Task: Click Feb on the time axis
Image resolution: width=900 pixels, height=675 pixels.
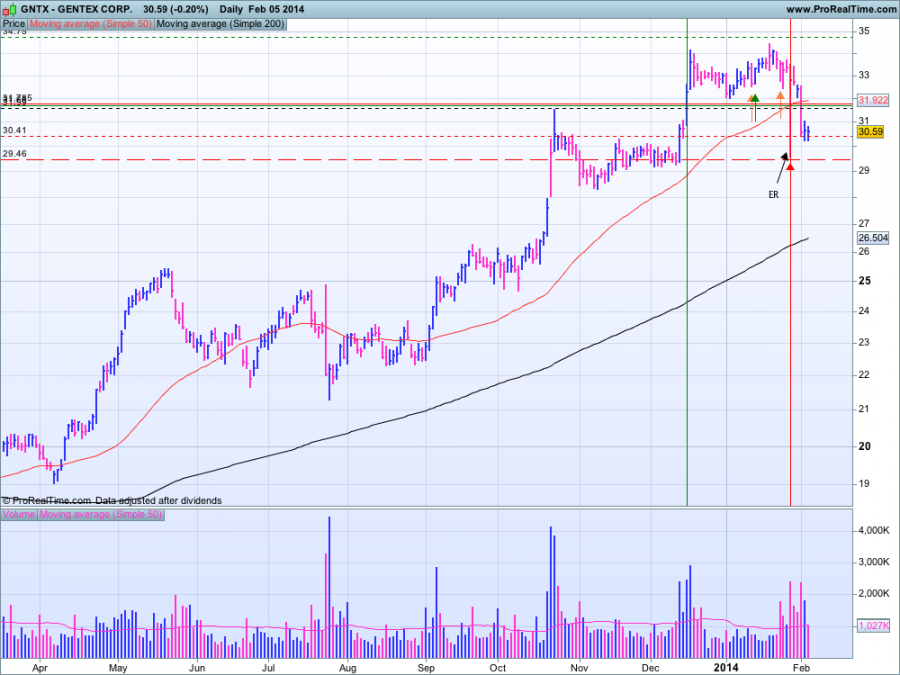Action: tap(801, 668)
